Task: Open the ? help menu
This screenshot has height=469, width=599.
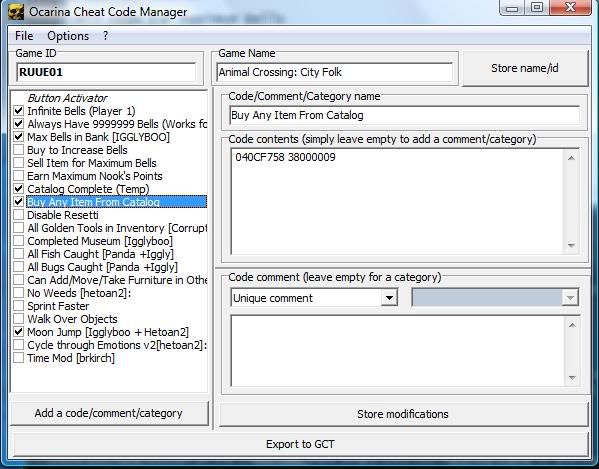Action: click(105, 36)
